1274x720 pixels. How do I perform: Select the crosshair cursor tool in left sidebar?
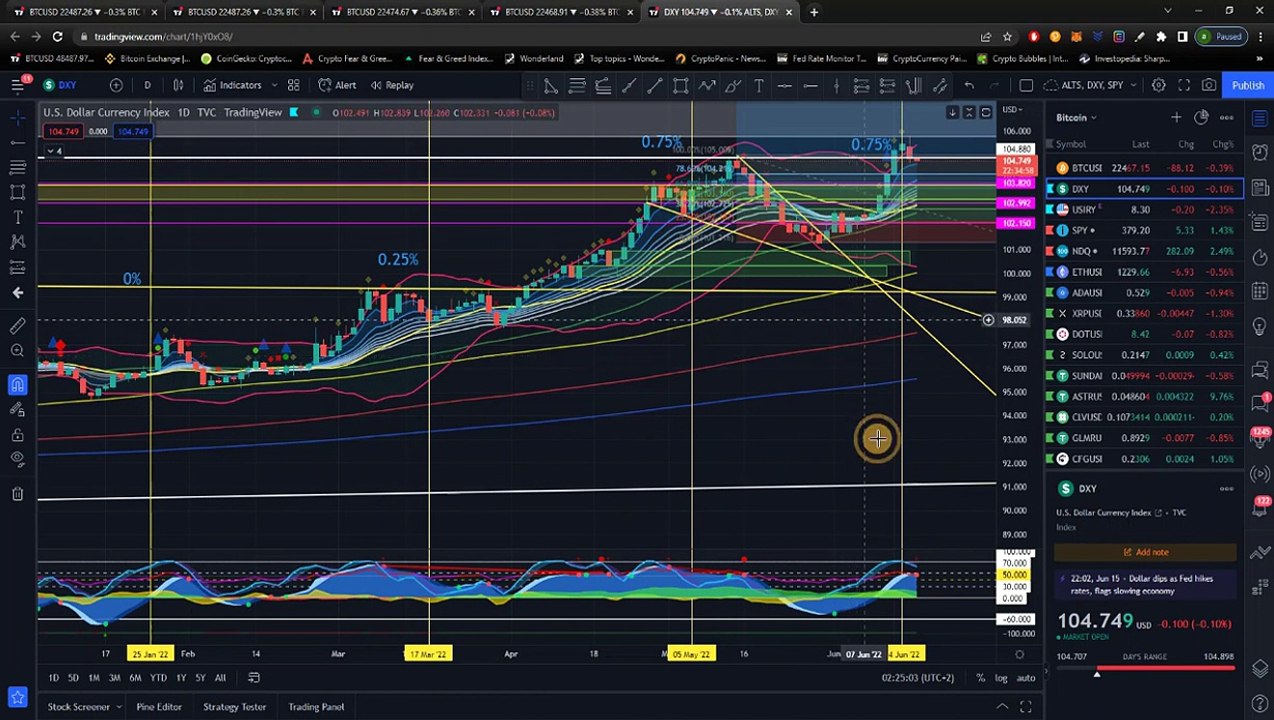tap(17, 119)
